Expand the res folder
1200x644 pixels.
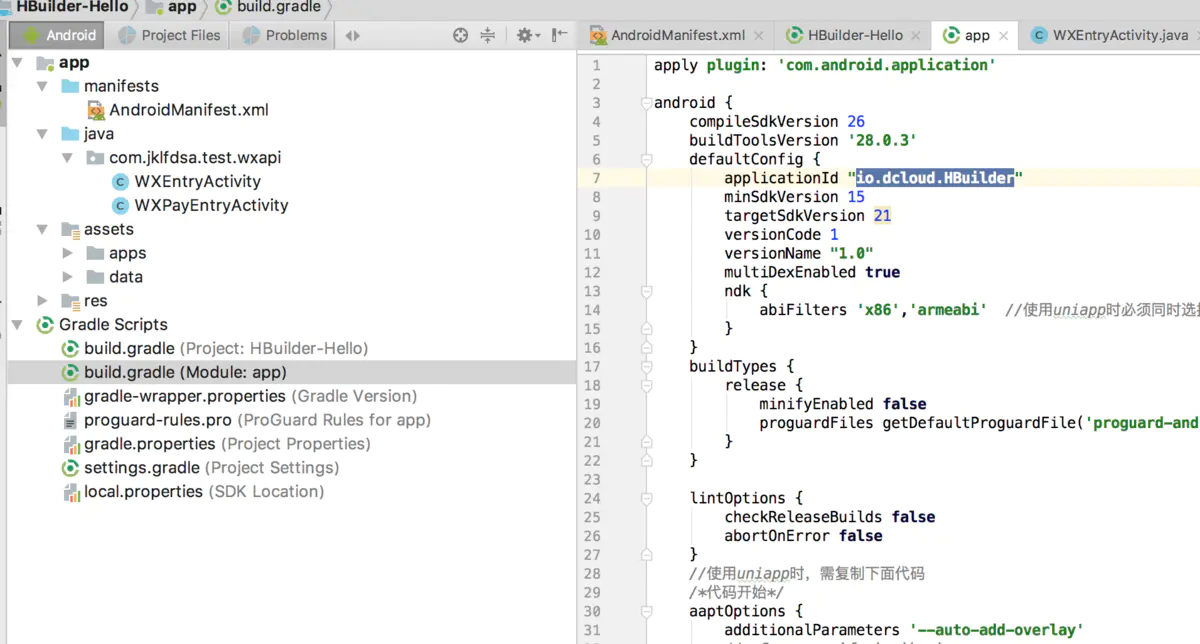pyautogui.click(x=42, y=300)
